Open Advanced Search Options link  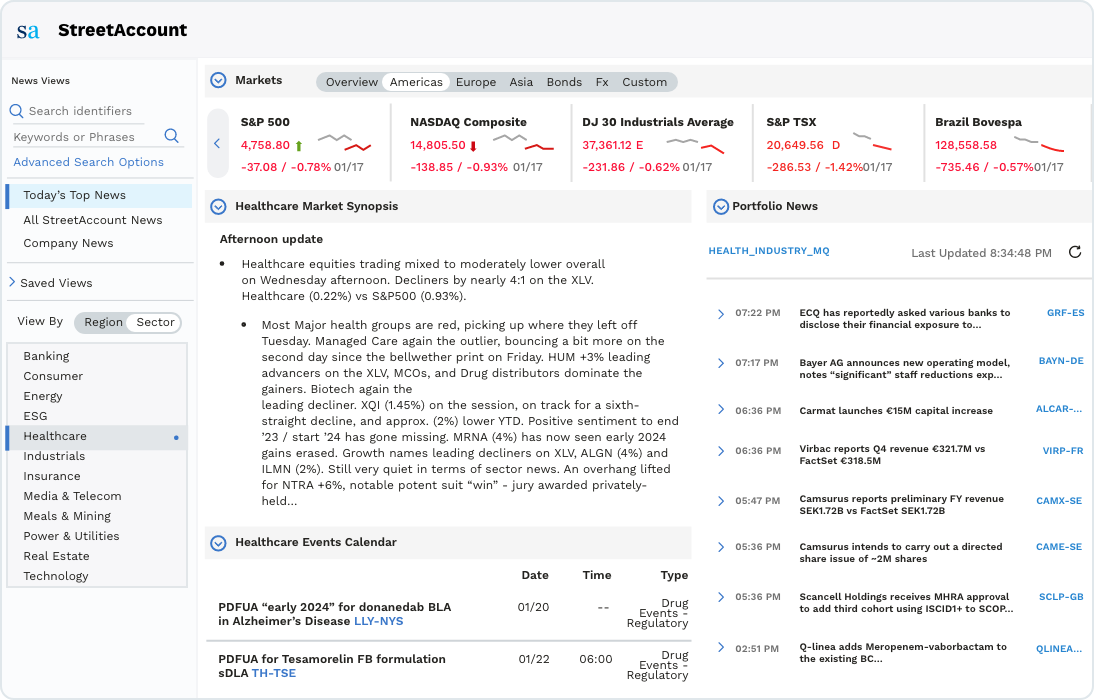89,162
